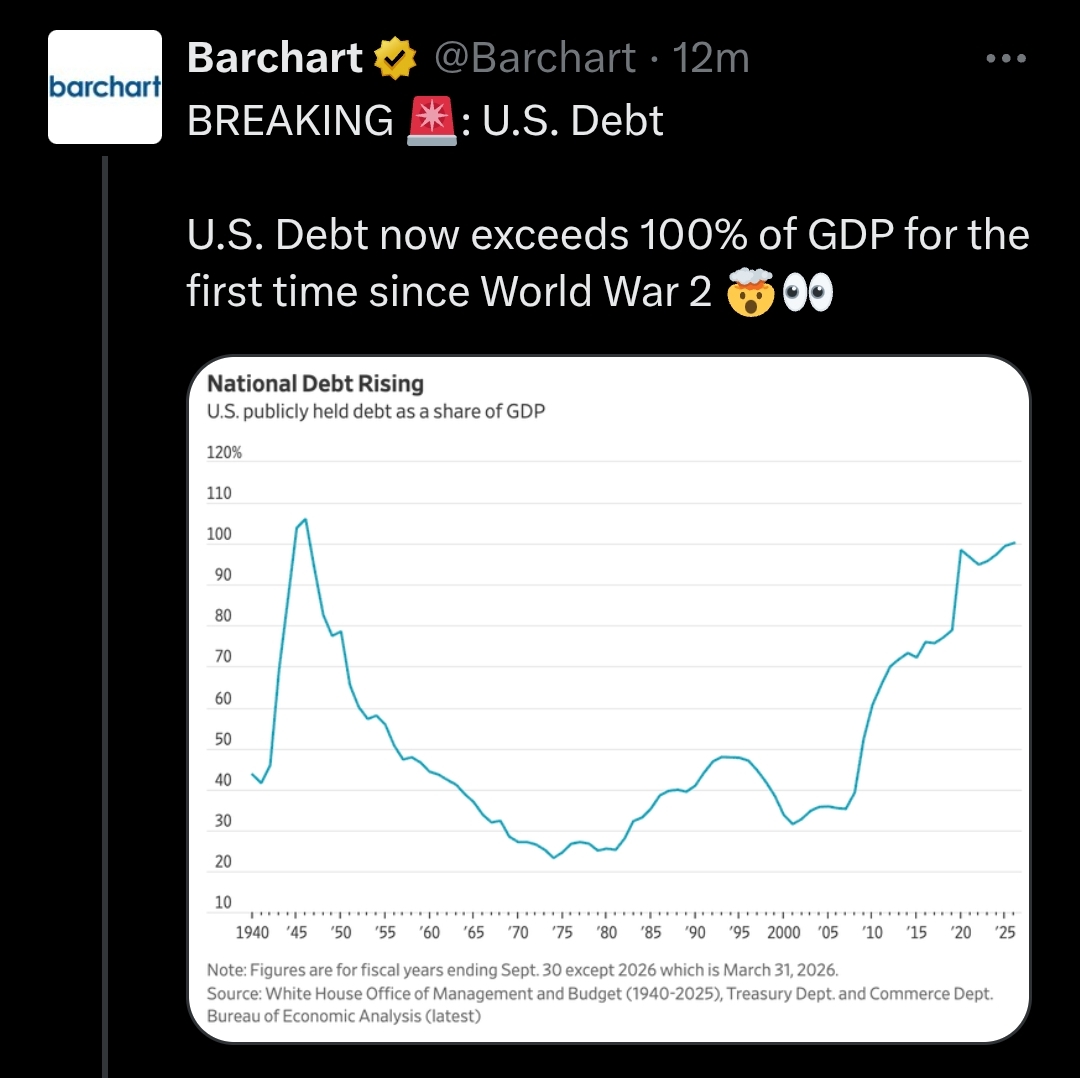Viewport: 1080px width, 1078px height.
Task: Click the chart source note text
Action: click(599, 1004)
